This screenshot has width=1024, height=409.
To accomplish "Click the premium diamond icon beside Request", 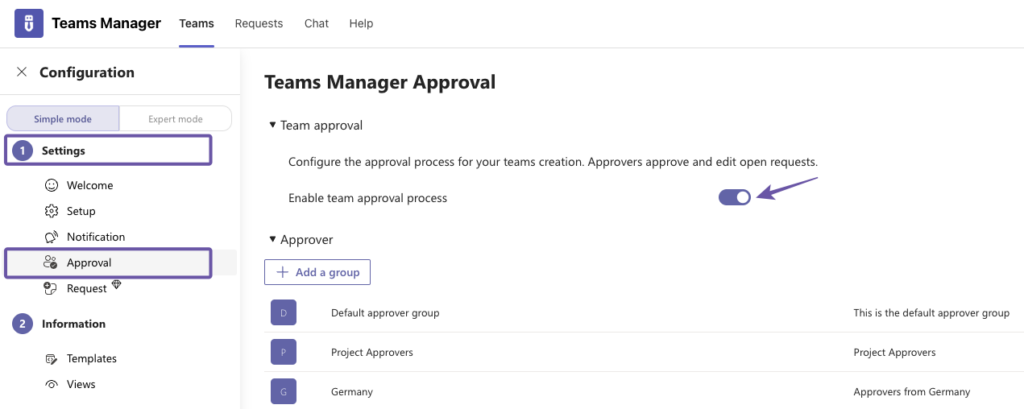I will [116, 284].
